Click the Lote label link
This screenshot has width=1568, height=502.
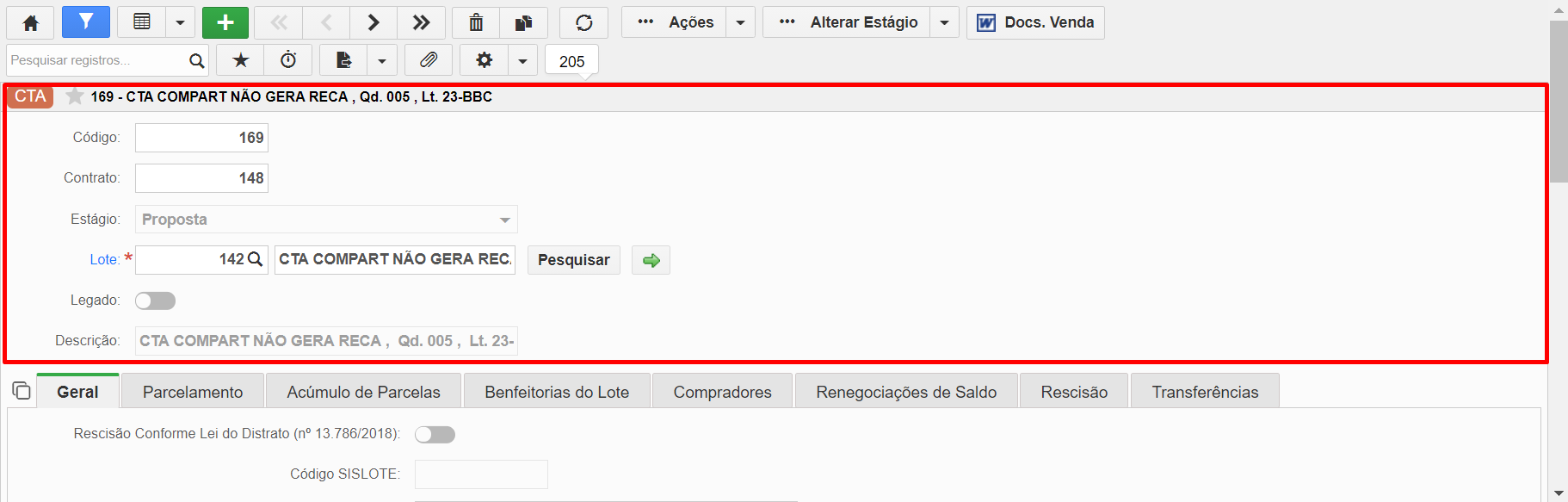coord(104,260)
